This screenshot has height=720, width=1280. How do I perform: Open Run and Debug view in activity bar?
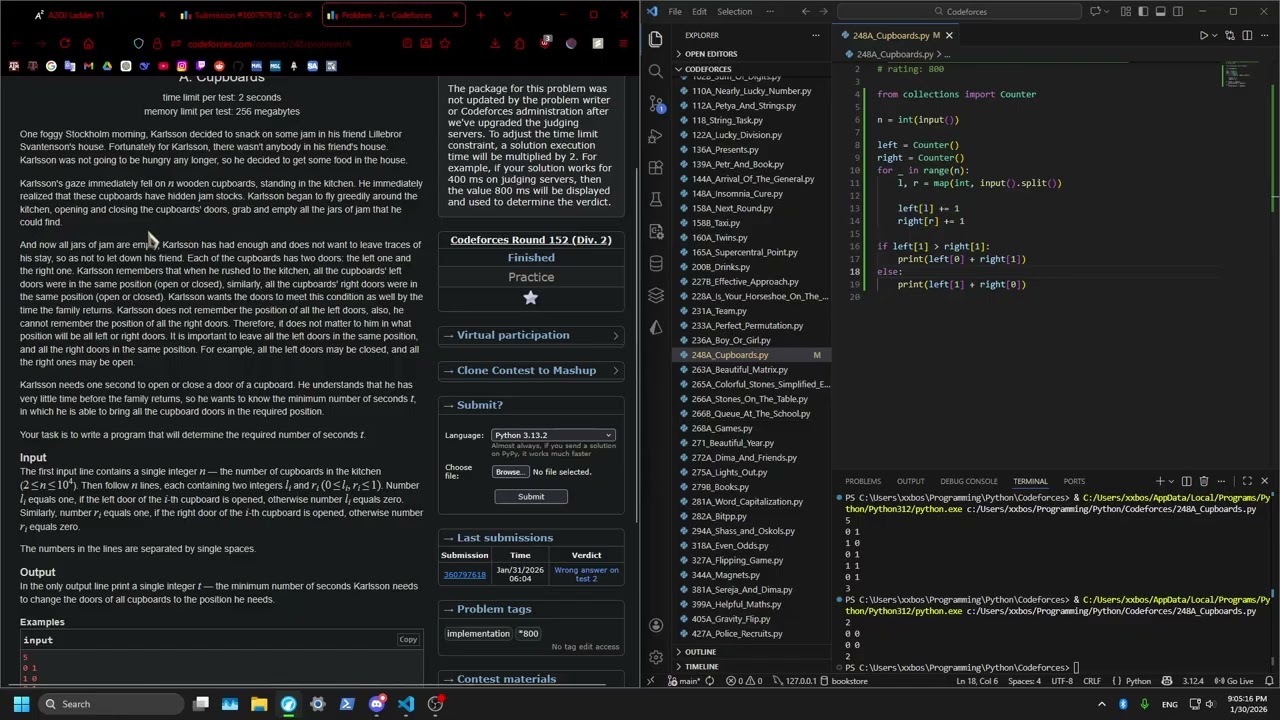click(x=656, y=135)
